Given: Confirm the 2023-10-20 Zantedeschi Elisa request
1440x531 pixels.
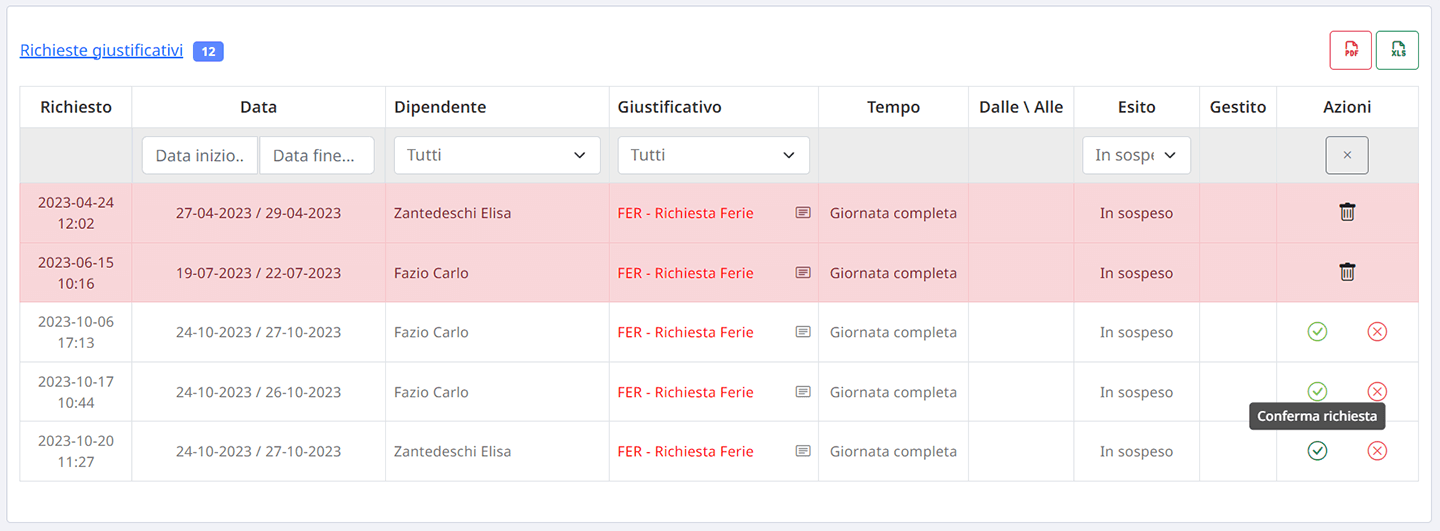Looking at the screenshot, I should [1317, 451].
